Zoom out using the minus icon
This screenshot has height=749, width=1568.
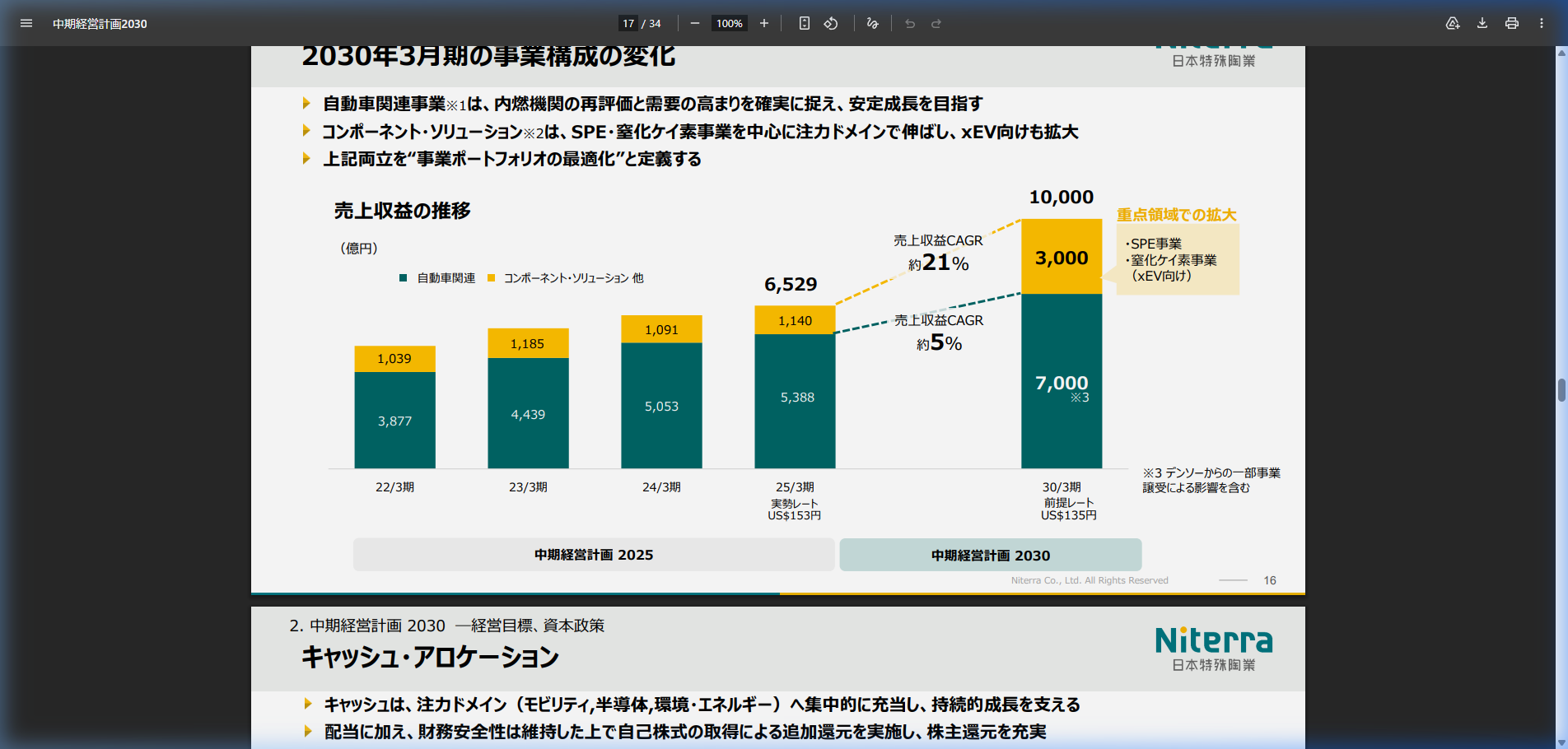point(694,23)
